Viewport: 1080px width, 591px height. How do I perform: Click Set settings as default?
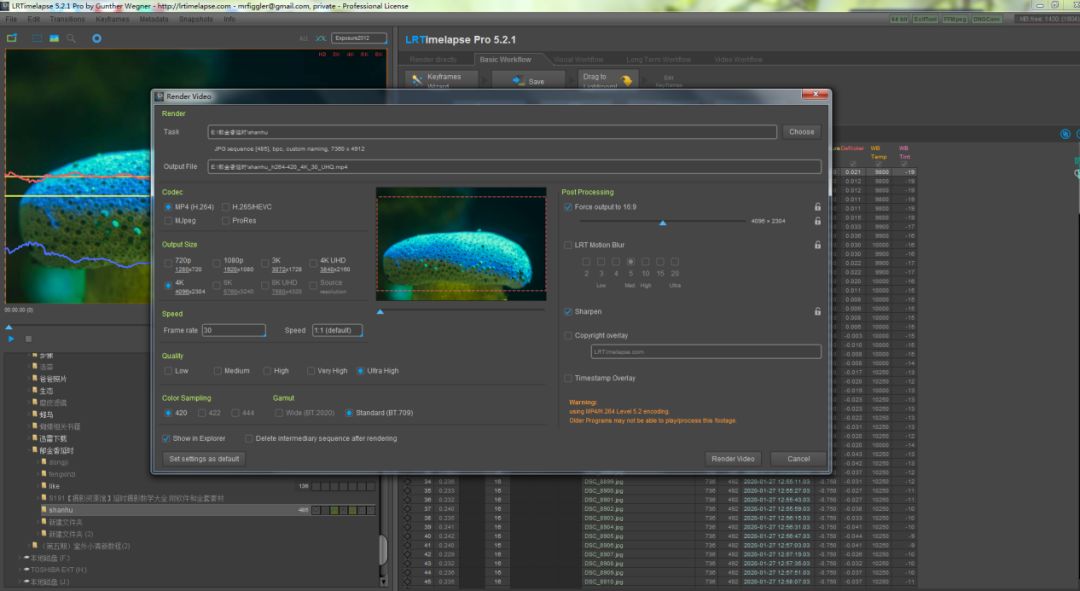click(204, 459)
